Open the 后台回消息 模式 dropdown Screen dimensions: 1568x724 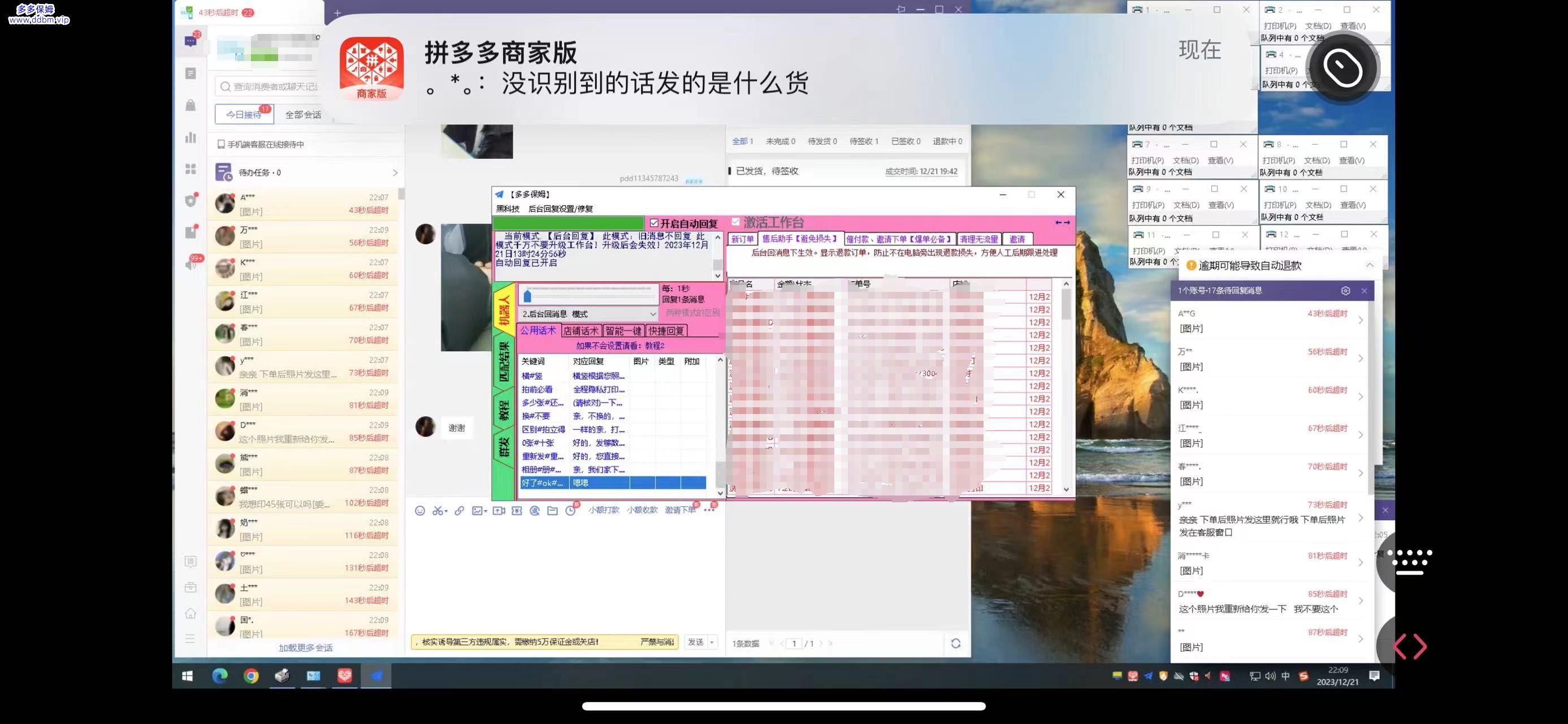click(588, 313)
